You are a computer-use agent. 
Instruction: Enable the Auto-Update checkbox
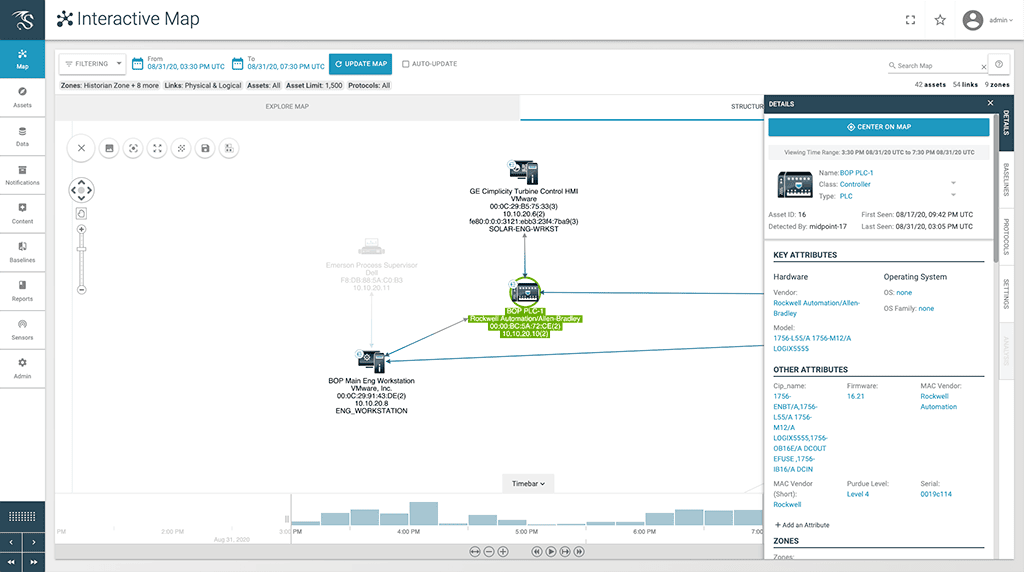click(x=406, y=64)
